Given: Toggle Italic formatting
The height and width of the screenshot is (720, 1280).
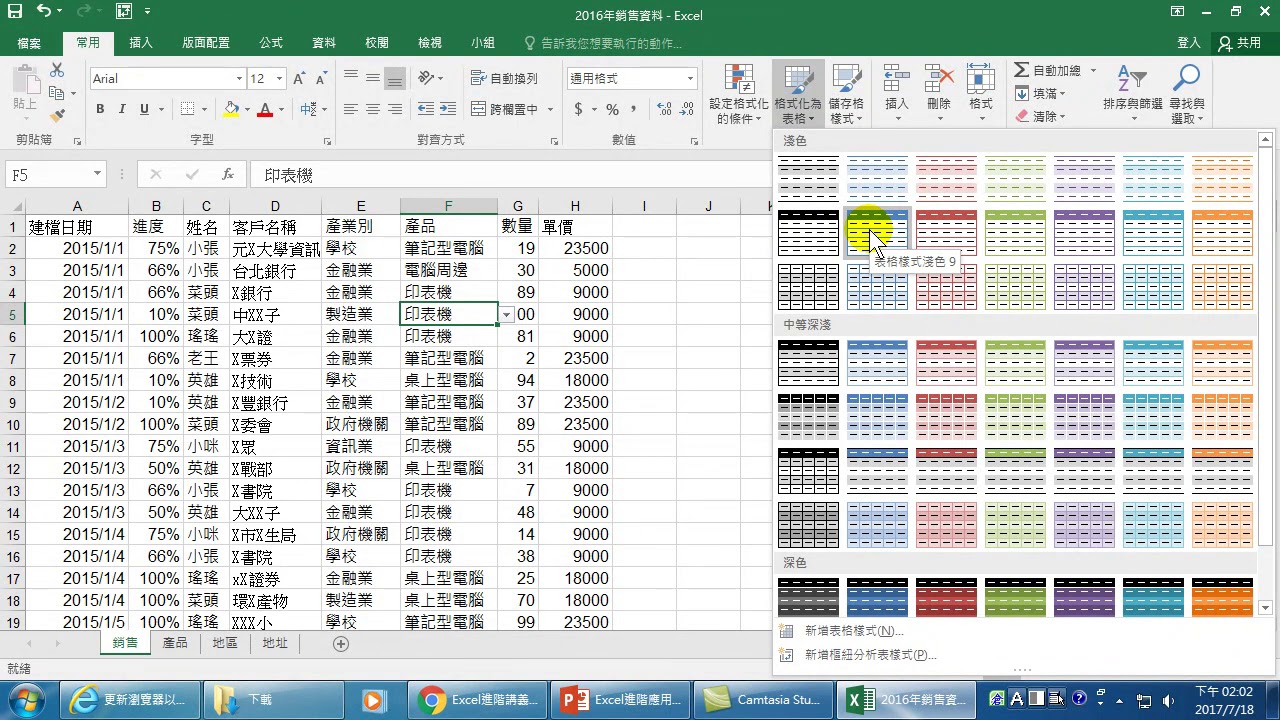Looking at the screenshot, I should tap(122, 109).
